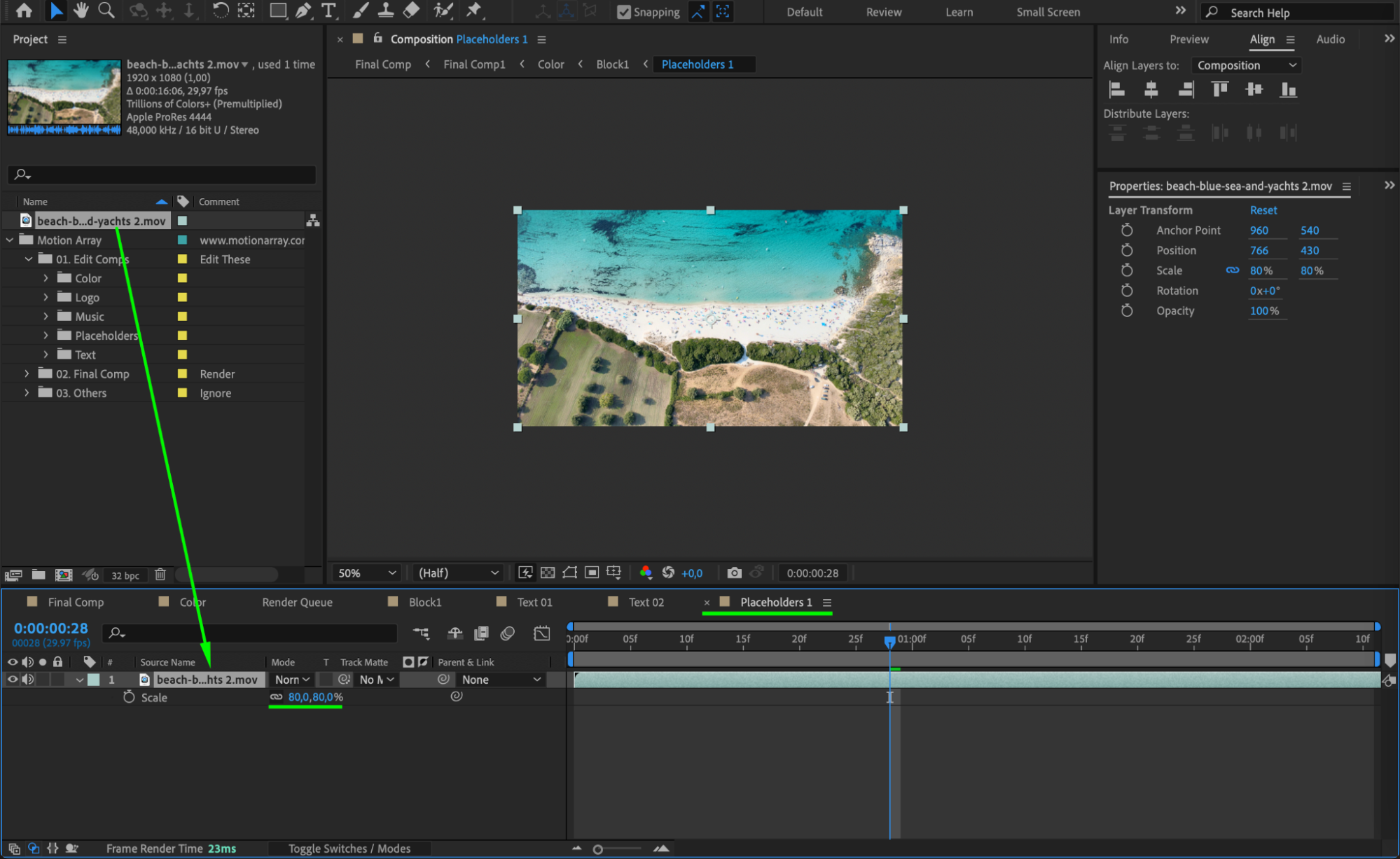Open the 50% magnification dropdown
This screenshot has width=1400, height=859.
click(x=367, y=572)
